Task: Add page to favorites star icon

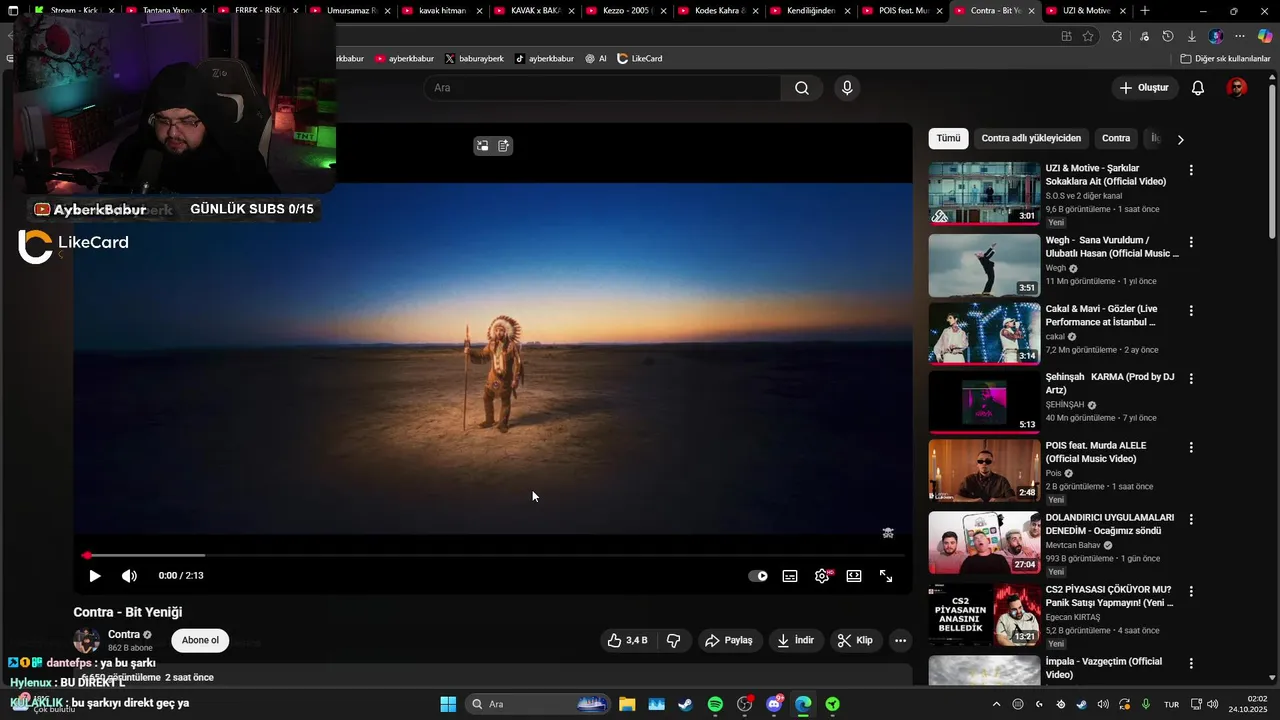Action: 1088,36
